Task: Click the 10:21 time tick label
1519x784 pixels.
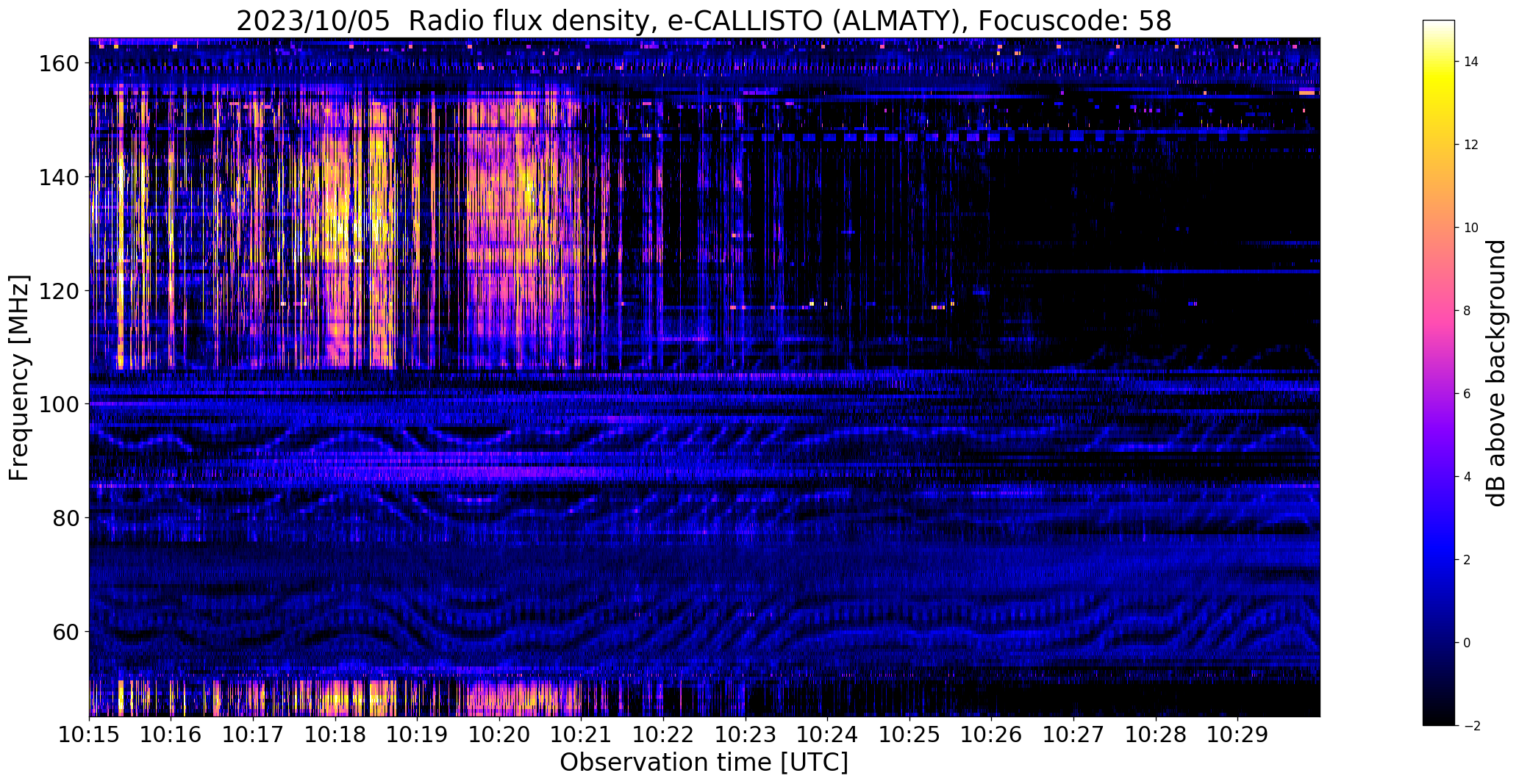Action: pyautogui.click(x=582, y=735)
